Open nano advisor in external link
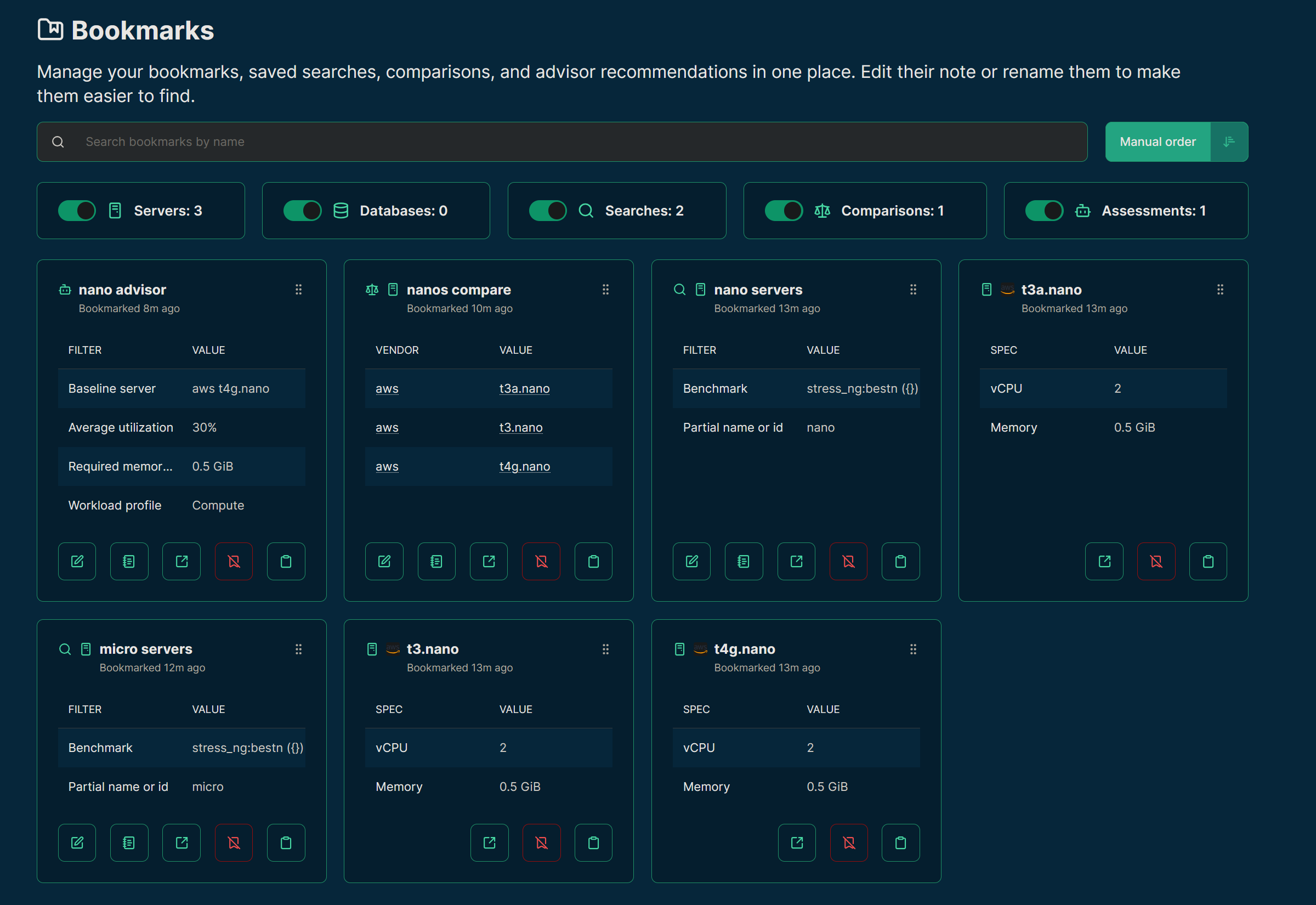Viewport: 1316px width, 905px height. click(181, 561)
